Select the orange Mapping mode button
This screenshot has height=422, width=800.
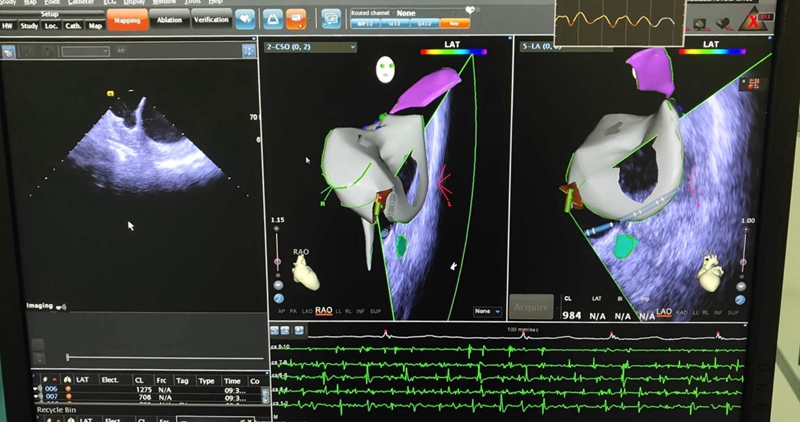pos(127,20)
